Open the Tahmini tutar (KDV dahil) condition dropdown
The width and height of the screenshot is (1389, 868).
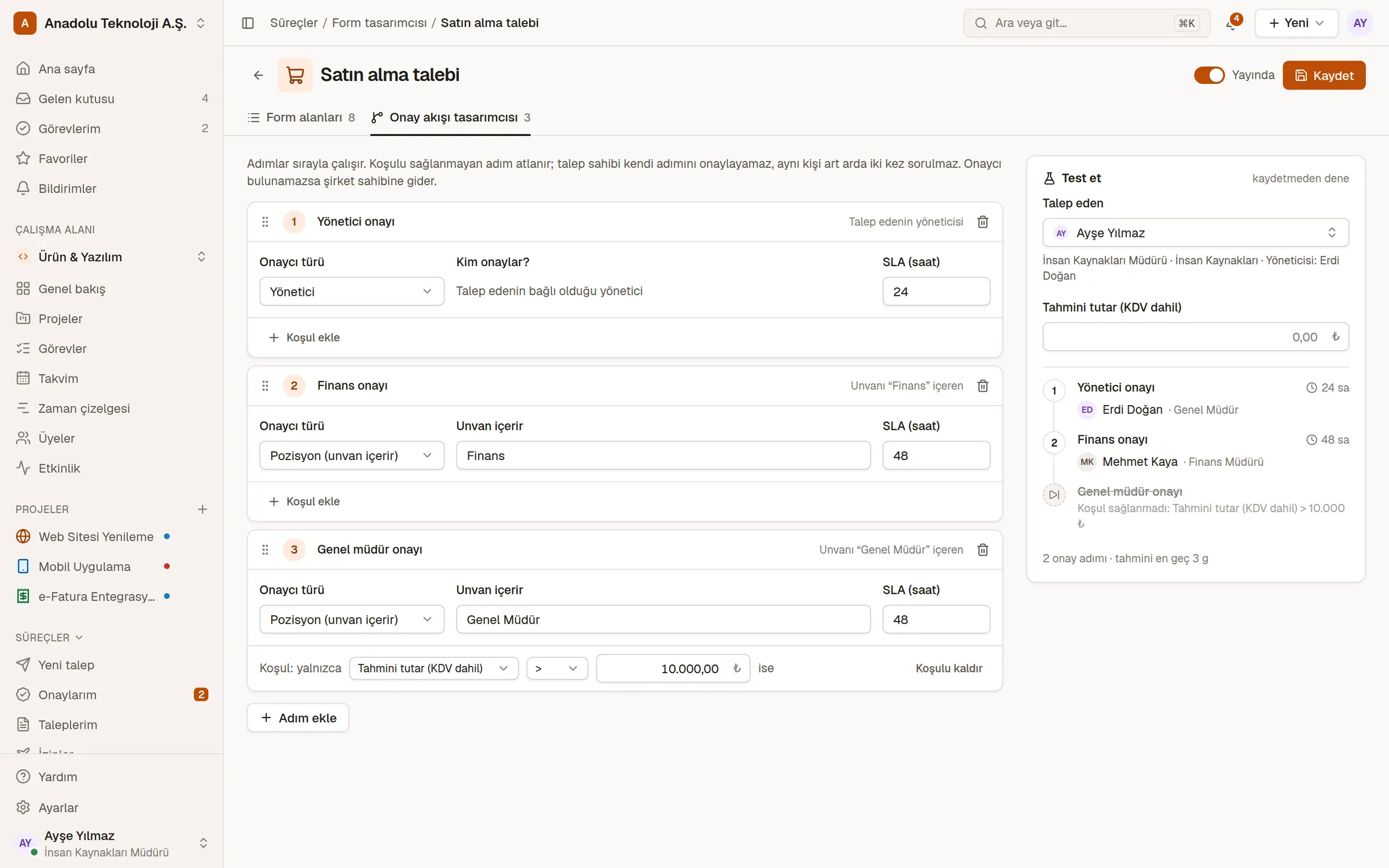433,668
